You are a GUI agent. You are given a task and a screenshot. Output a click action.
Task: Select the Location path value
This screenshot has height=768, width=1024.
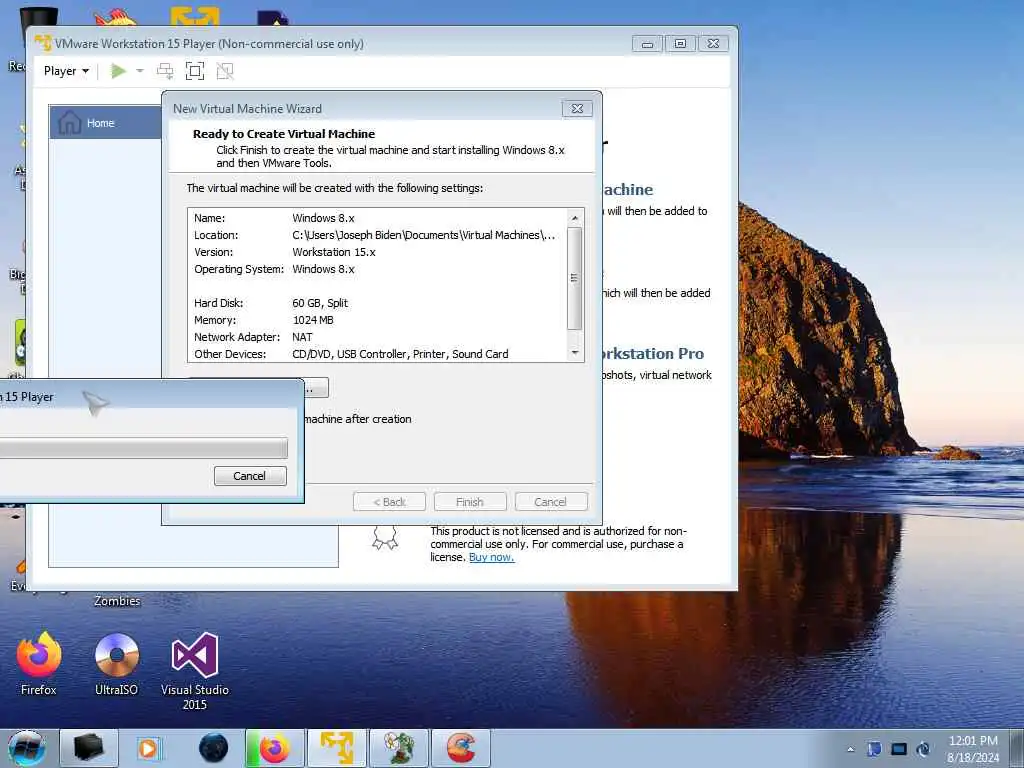[424, 235]
